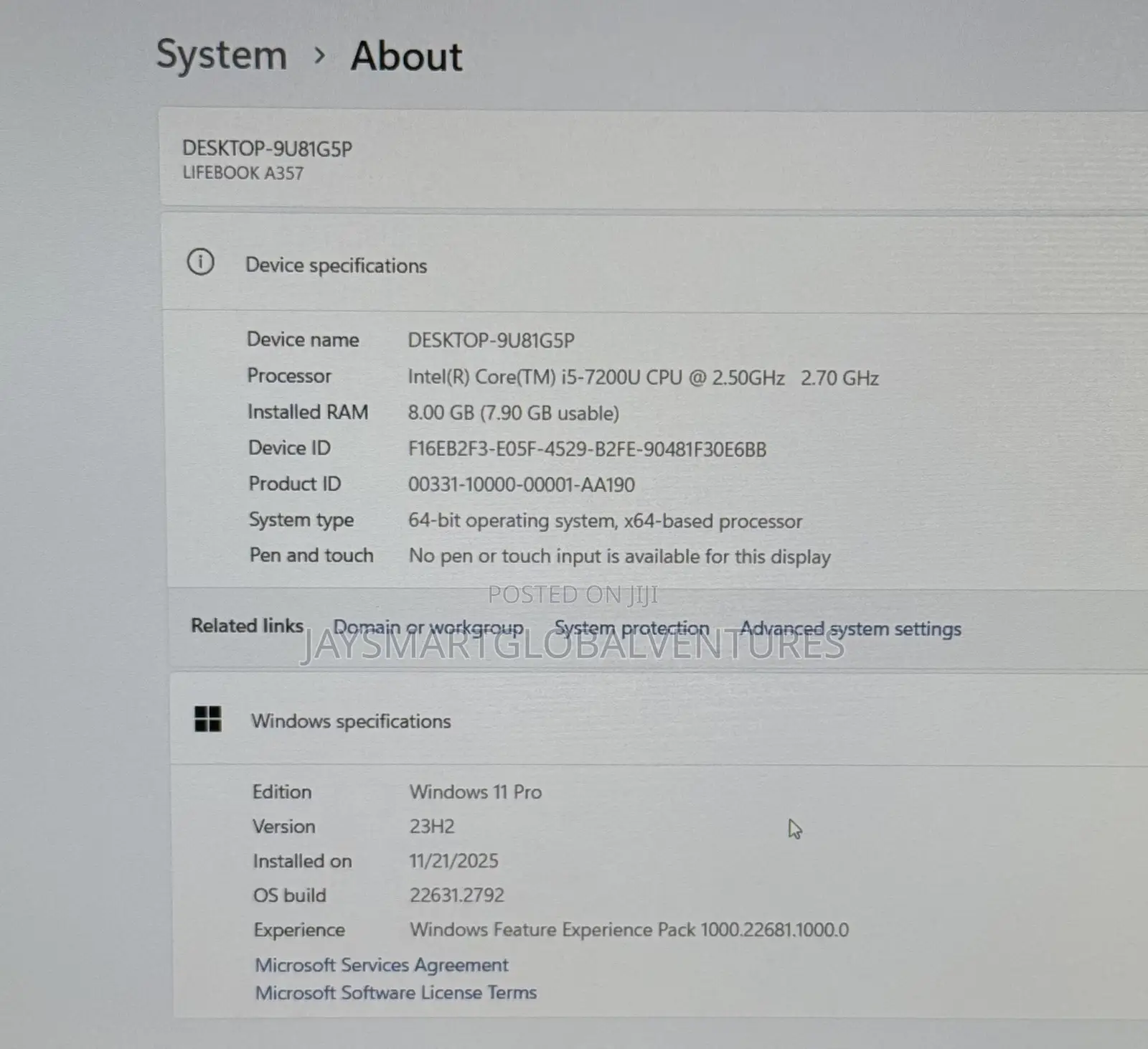Click Installed on date 11/21/2025

pyautogui.click(x=453, y=861)
